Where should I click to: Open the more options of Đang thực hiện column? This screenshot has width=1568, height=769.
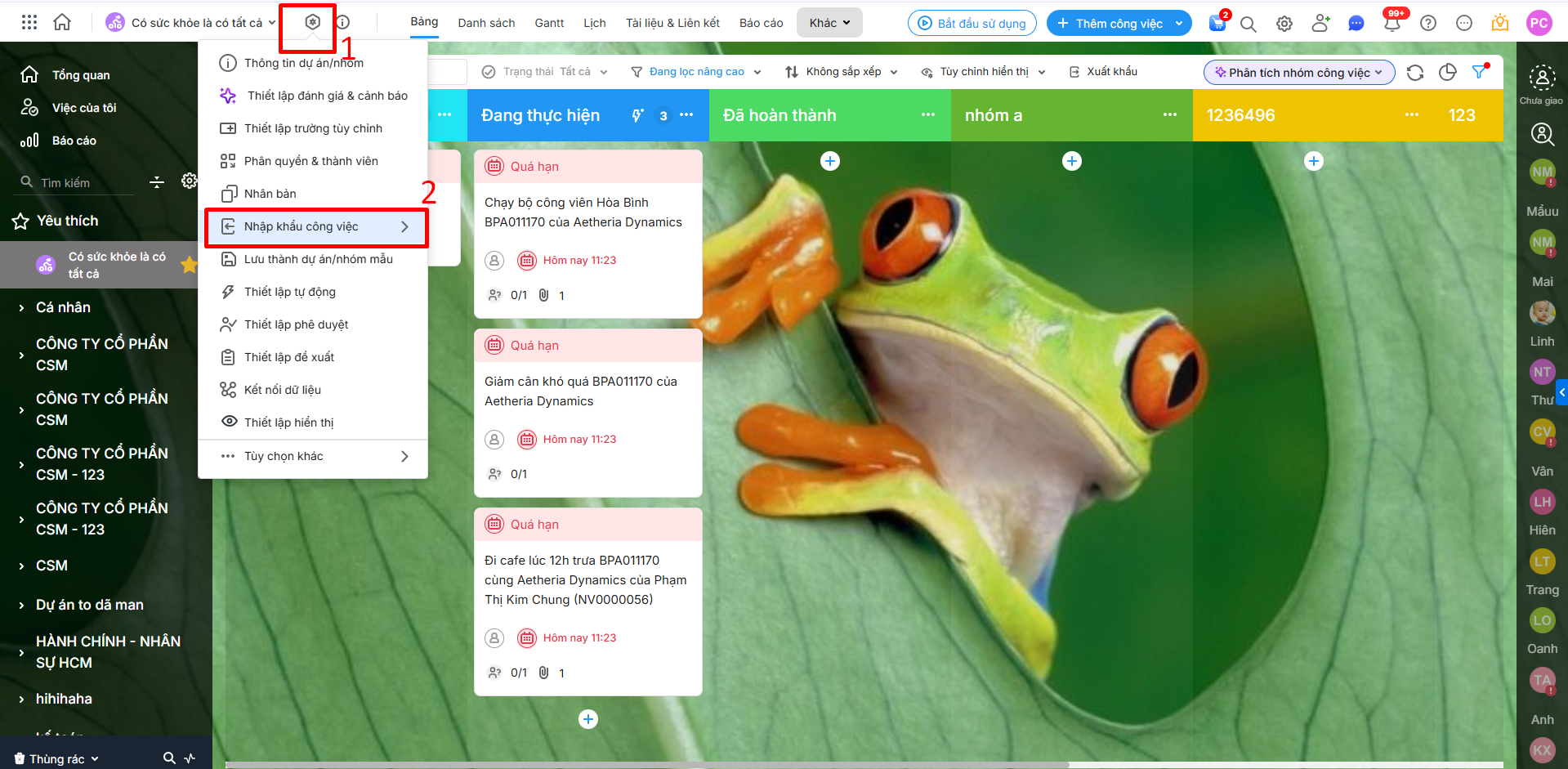686,115
